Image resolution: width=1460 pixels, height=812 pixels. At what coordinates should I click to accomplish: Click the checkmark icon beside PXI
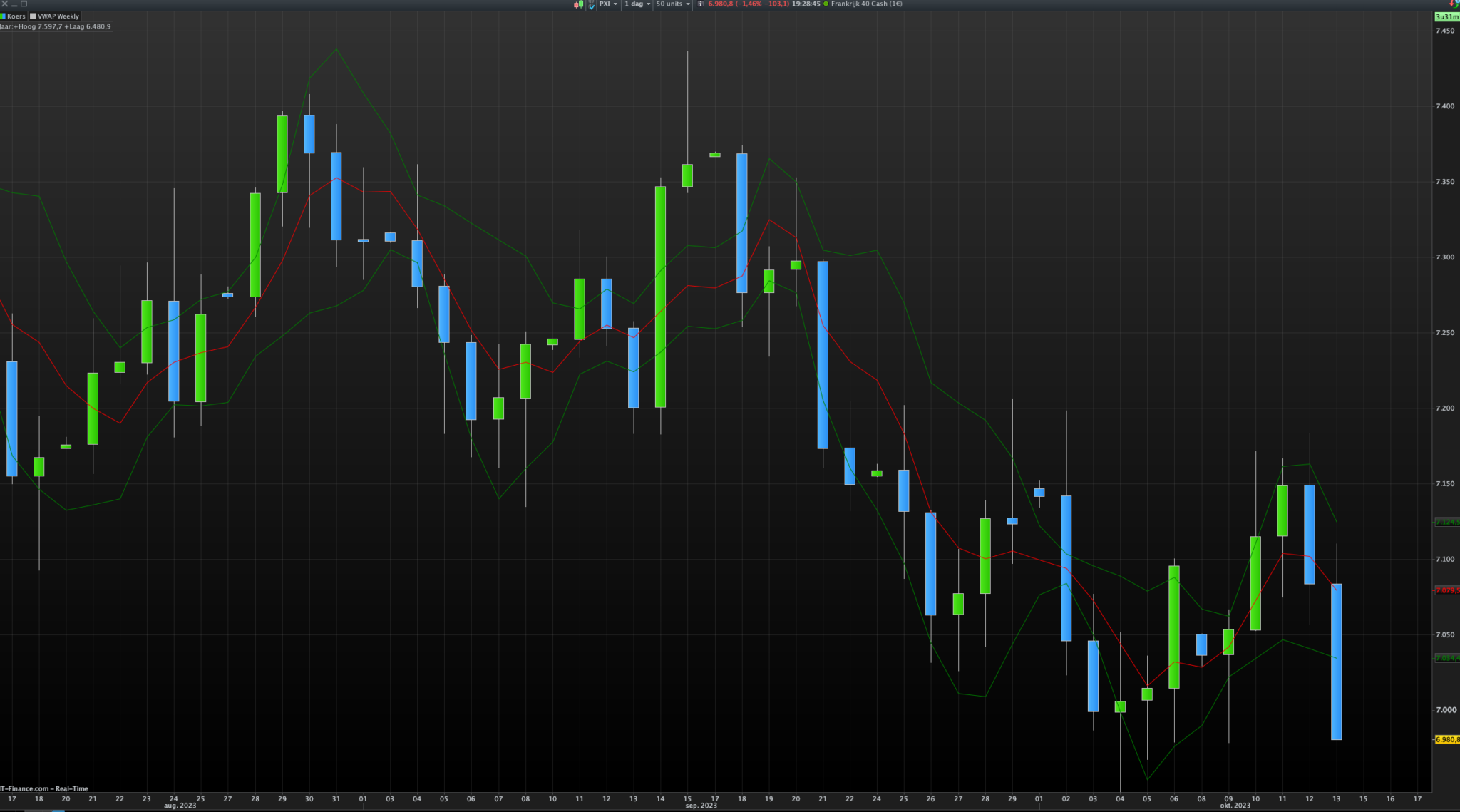click(592, 5)
